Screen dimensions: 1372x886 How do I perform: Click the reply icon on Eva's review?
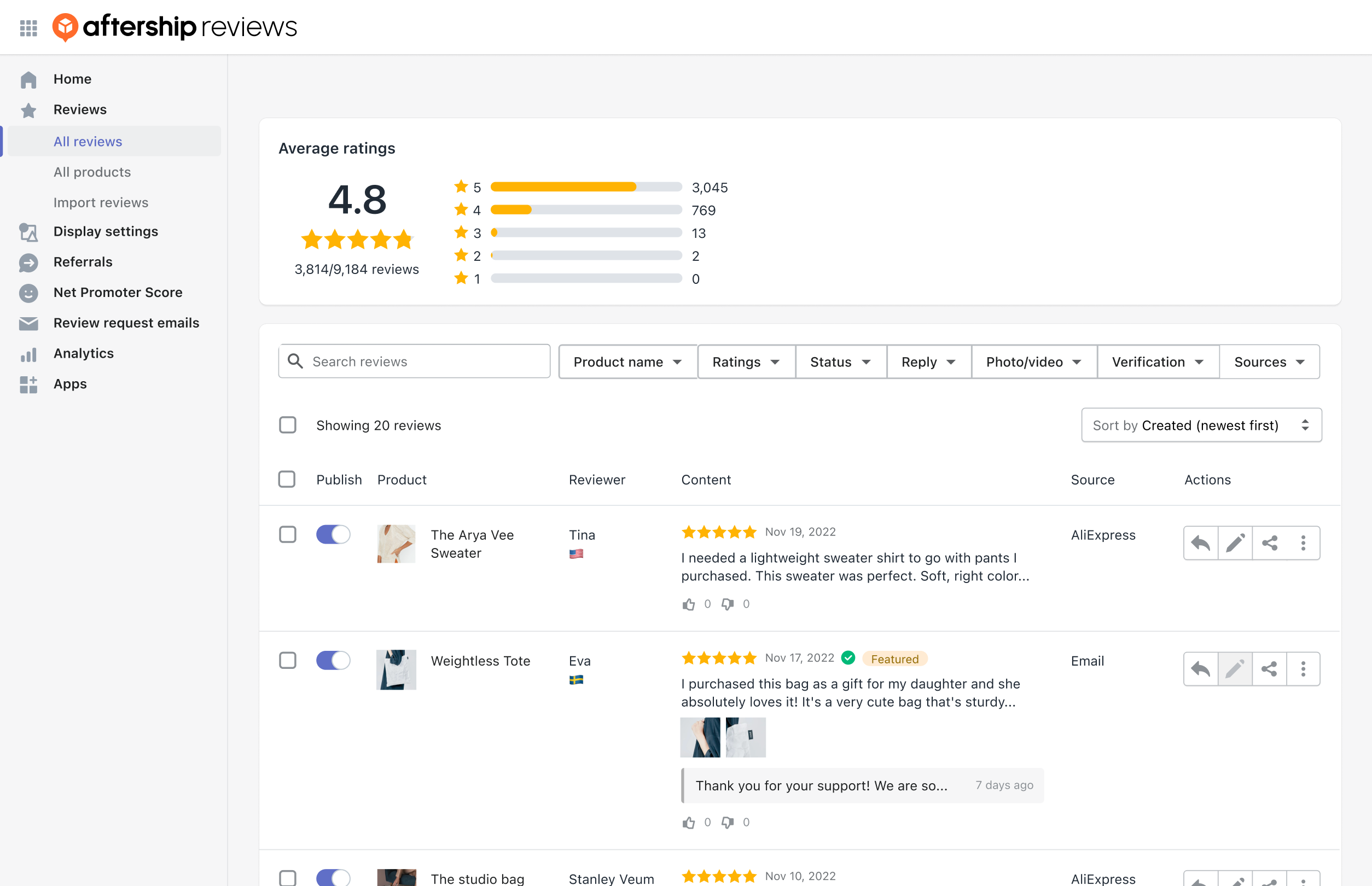pyautogui.click(x=1201, y=668)
